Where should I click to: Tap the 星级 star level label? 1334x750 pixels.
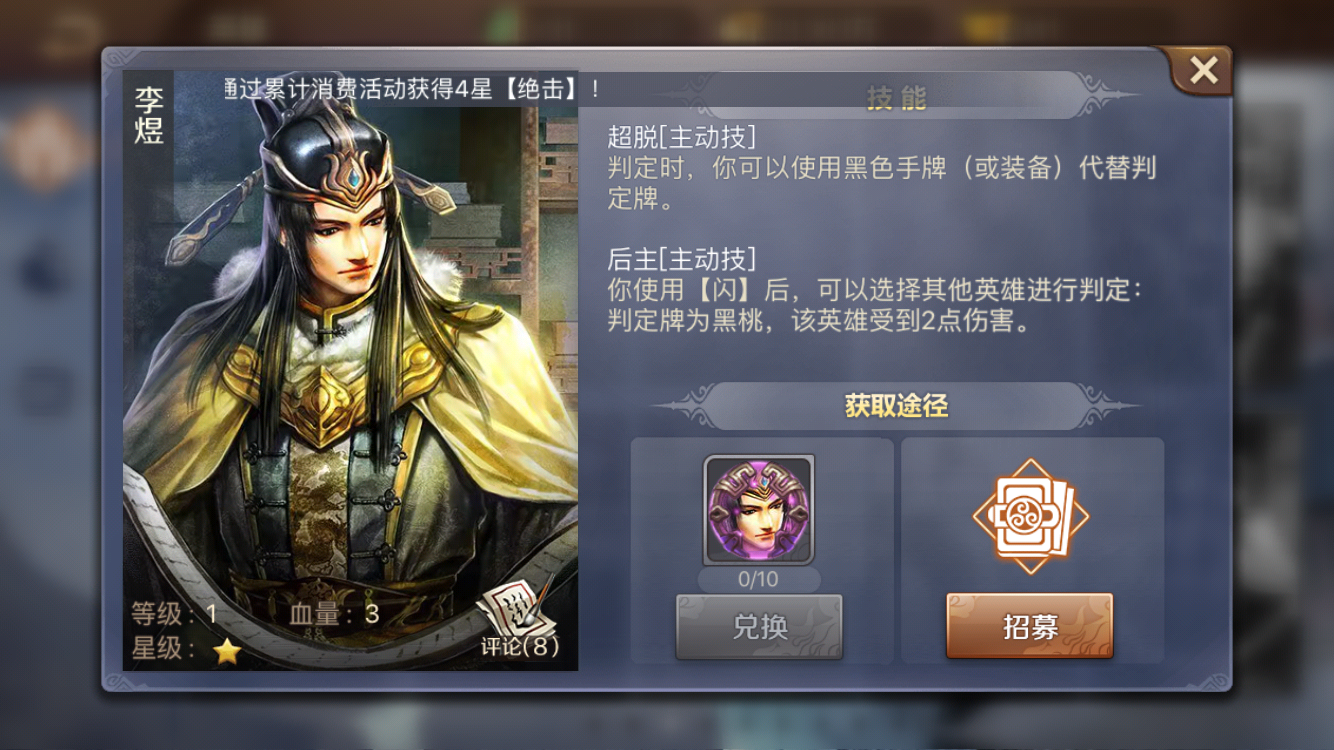tap(163, 649)
